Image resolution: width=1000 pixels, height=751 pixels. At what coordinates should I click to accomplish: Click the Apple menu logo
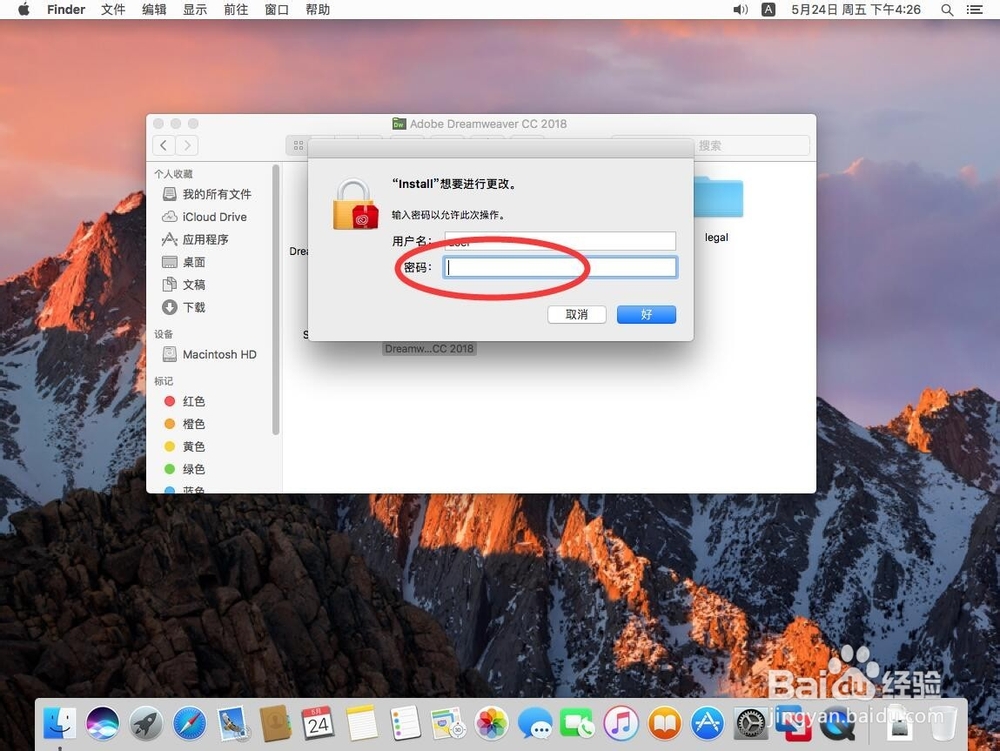(24, 10)
